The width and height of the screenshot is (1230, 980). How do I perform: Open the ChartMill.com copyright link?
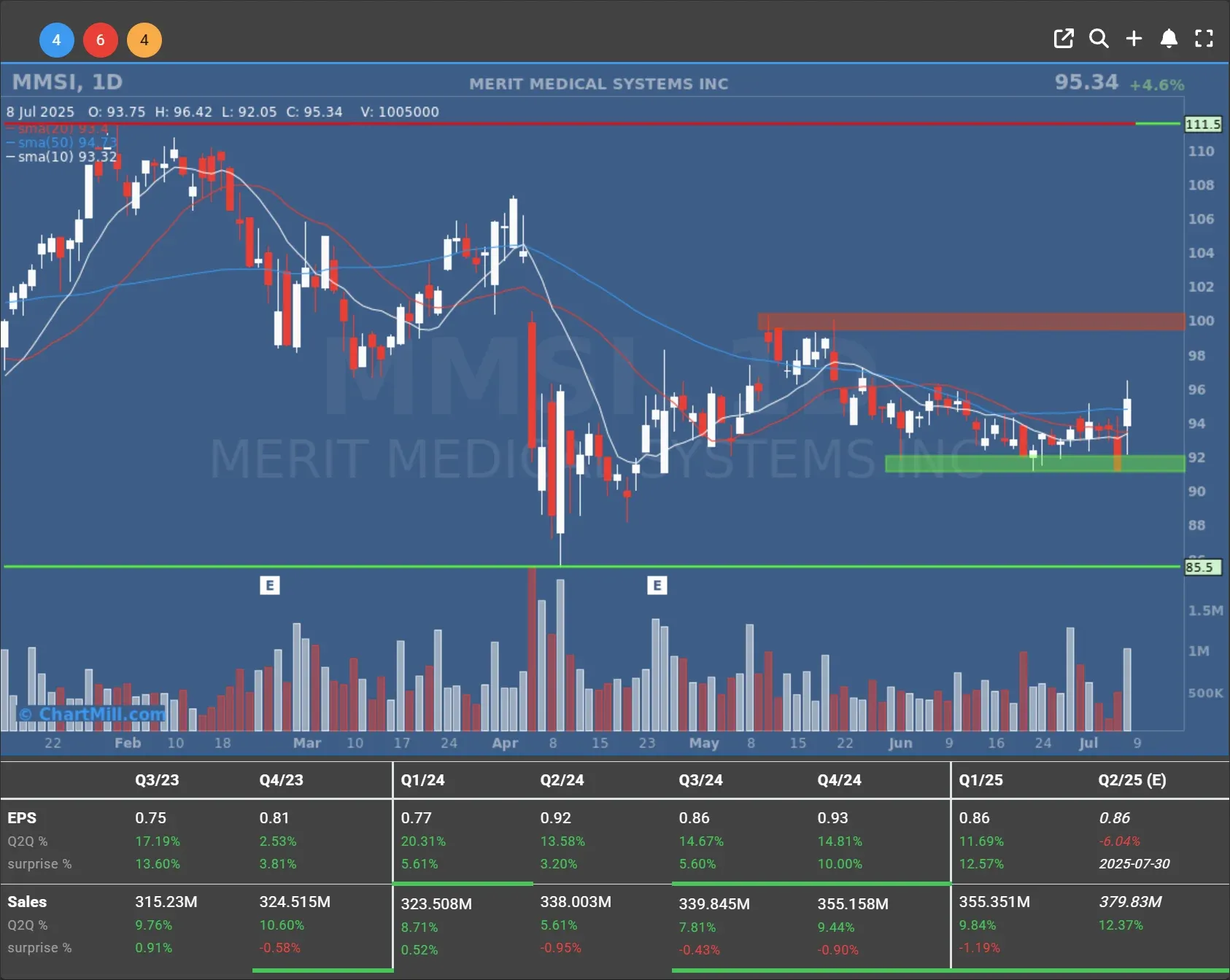(92, 714)
